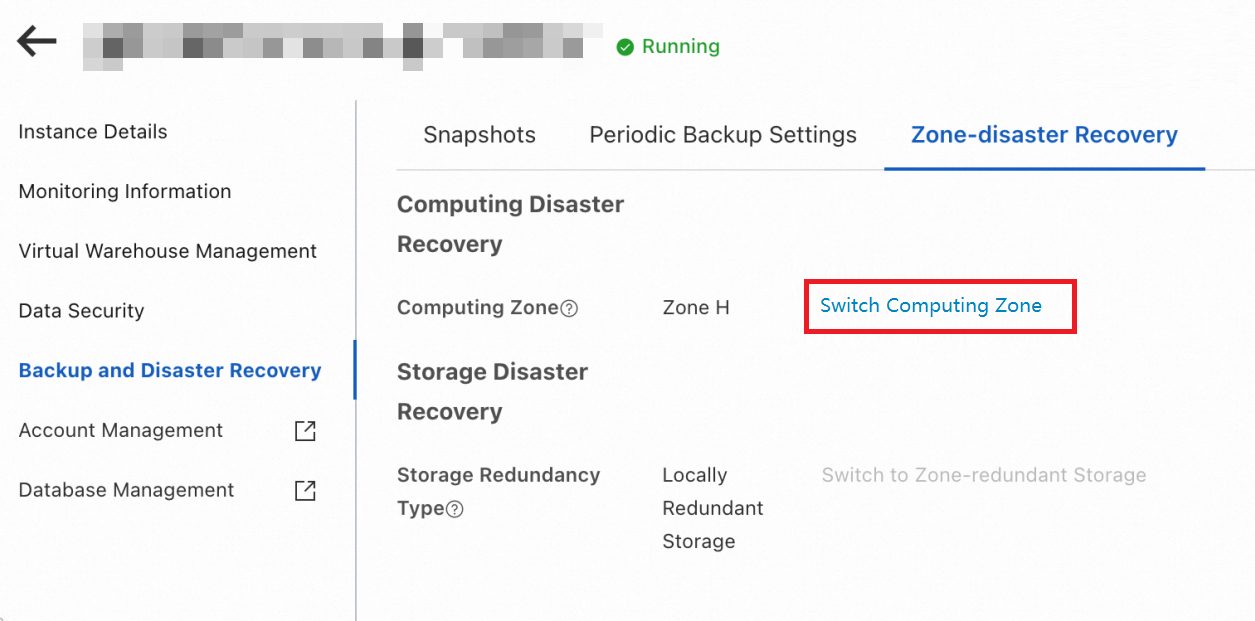
Task: Select Data Security in the sidebar
Action: (81, 311)
